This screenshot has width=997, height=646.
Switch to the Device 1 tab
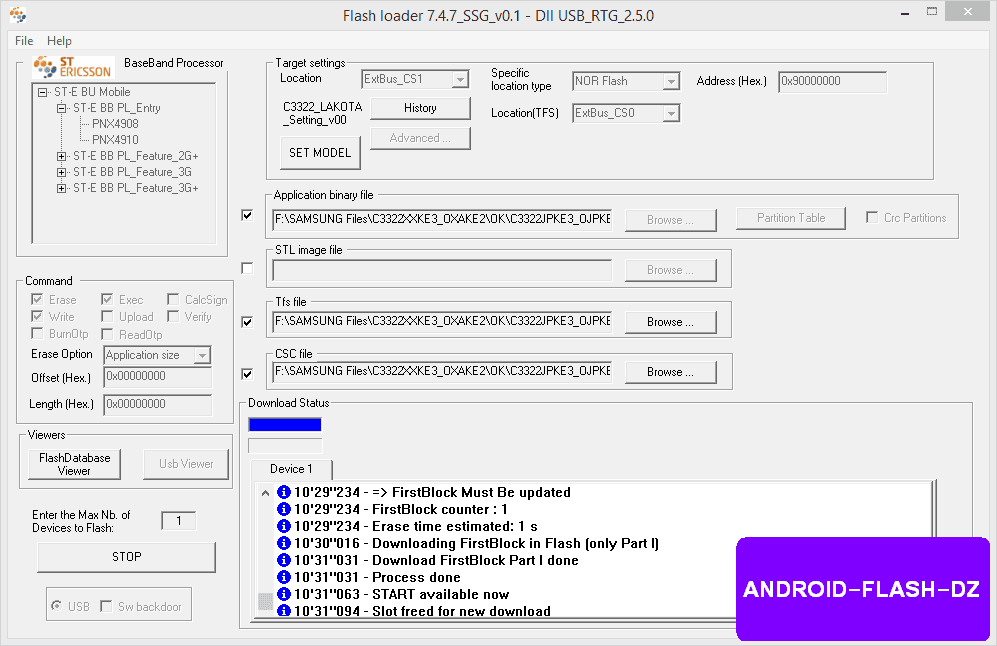[x=291, y=469]
